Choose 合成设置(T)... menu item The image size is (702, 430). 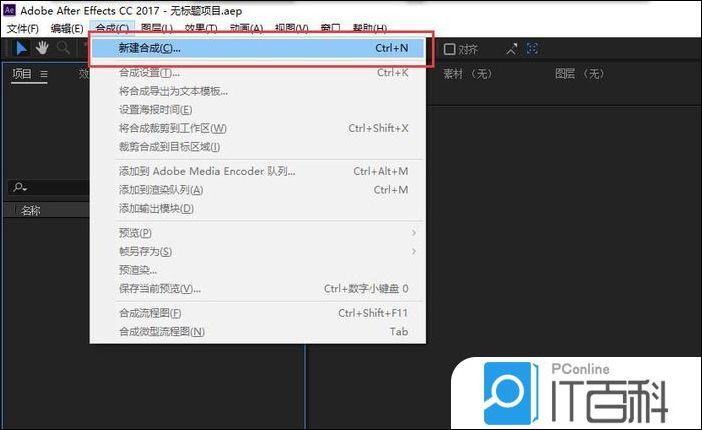257,73
